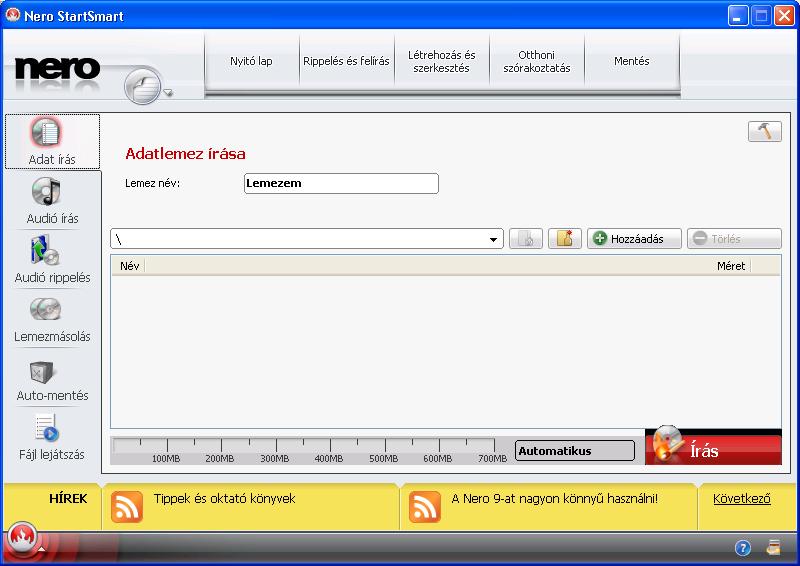This screenshot has width=800, height=566.
Task: Expand the arrow next to the nero launcher icon
Action: (167, 93)
